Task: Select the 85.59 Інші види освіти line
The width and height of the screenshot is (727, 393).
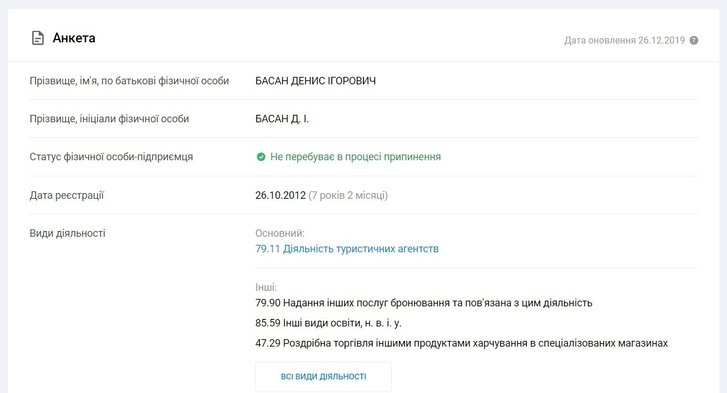Action: 328,323
